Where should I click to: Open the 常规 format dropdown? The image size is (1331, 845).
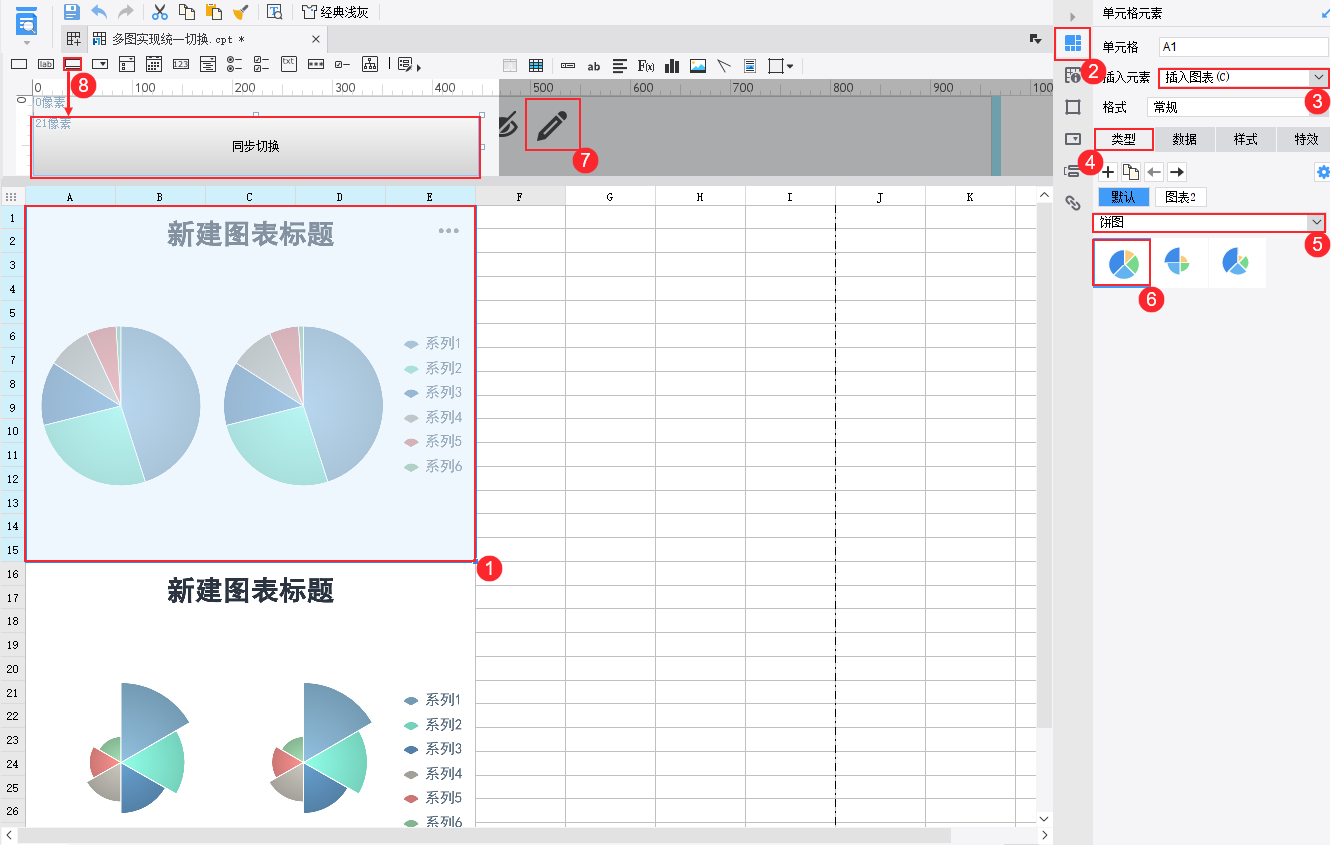point(1237,107)
